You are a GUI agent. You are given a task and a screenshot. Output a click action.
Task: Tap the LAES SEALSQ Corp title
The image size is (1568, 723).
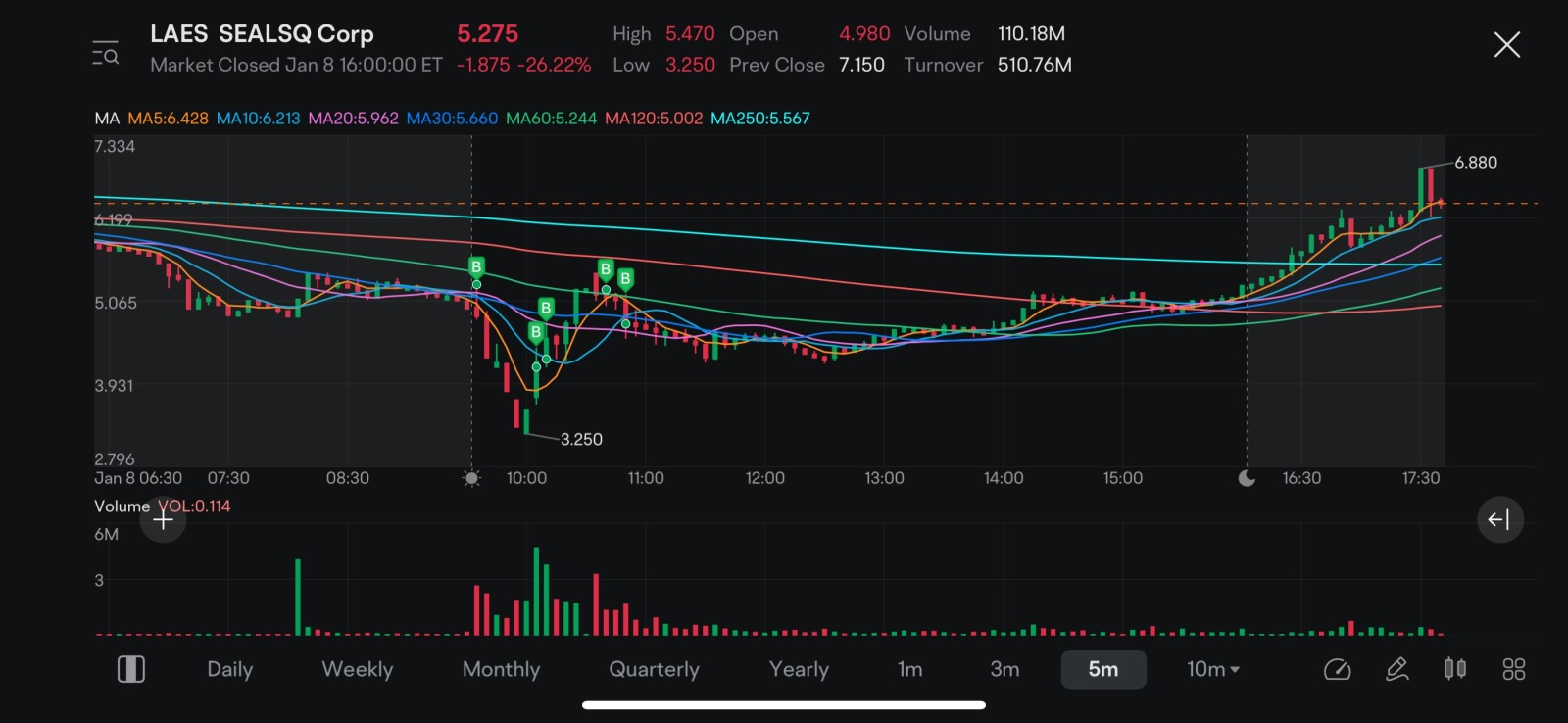(x=262, y=34)
